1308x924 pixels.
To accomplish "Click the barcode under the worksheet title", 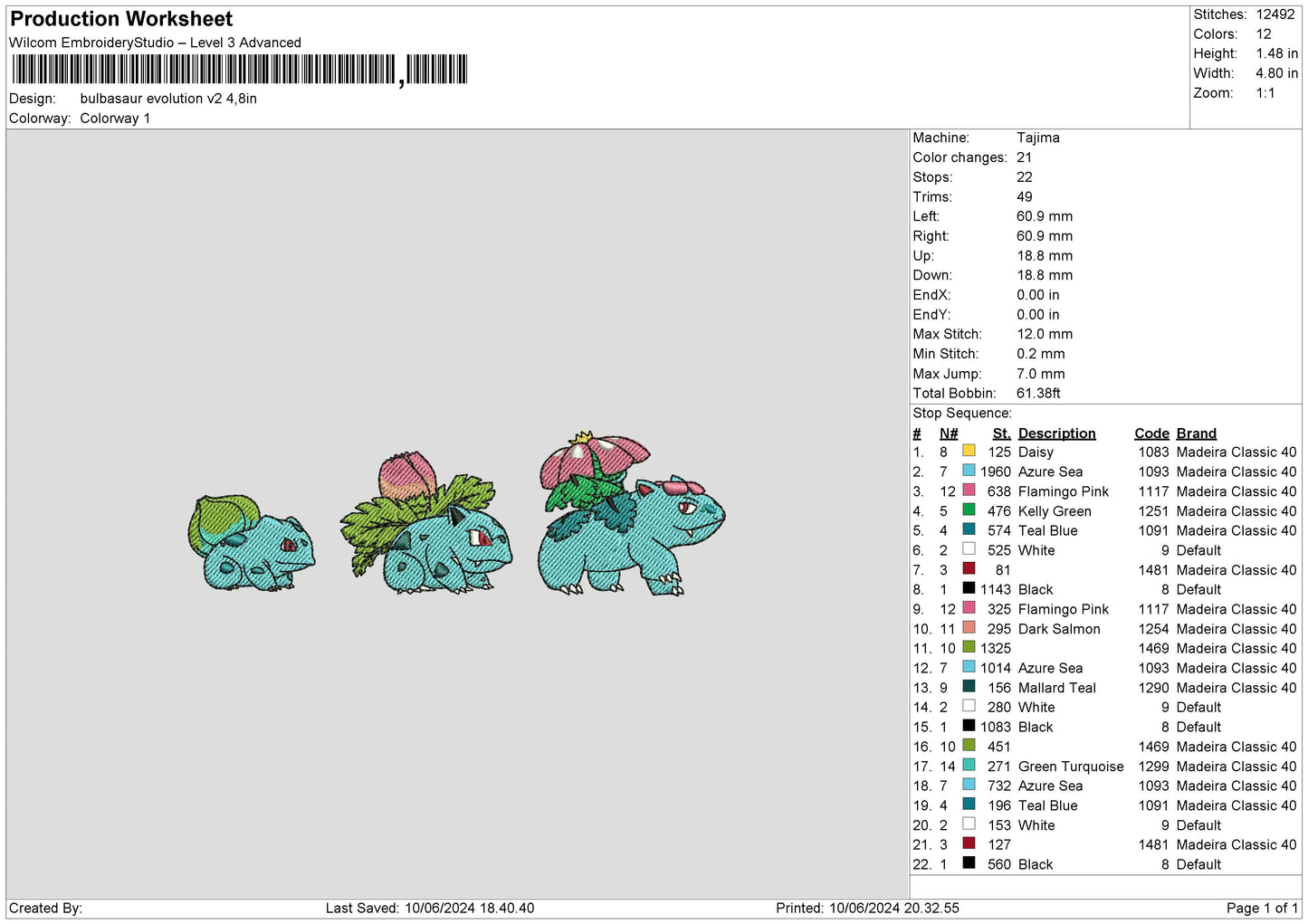I will [x=240, y=70].
